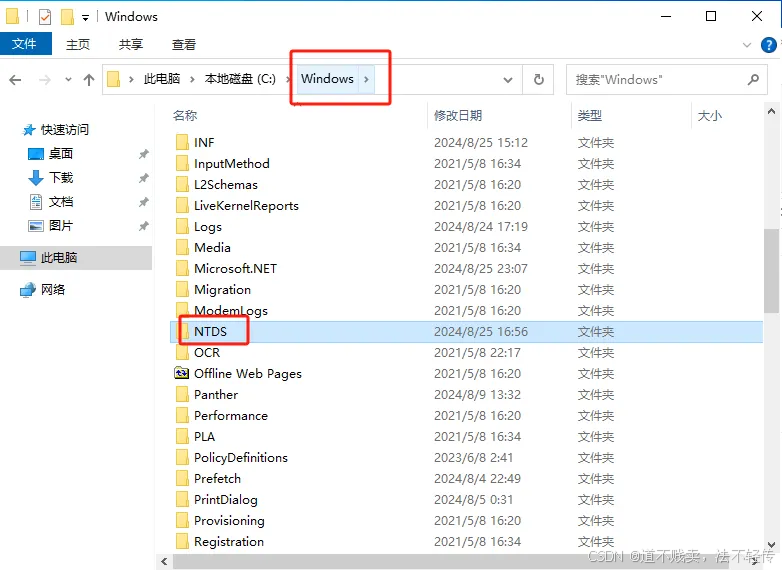This screenshot has width=782, height=570.
Task: Select the Prefetch folder icon
Action: (183, 479)
